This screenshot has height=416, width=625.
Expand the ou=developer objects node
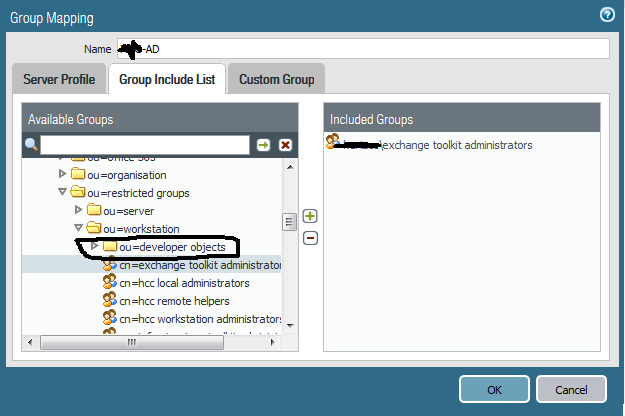tap(94, 246)
